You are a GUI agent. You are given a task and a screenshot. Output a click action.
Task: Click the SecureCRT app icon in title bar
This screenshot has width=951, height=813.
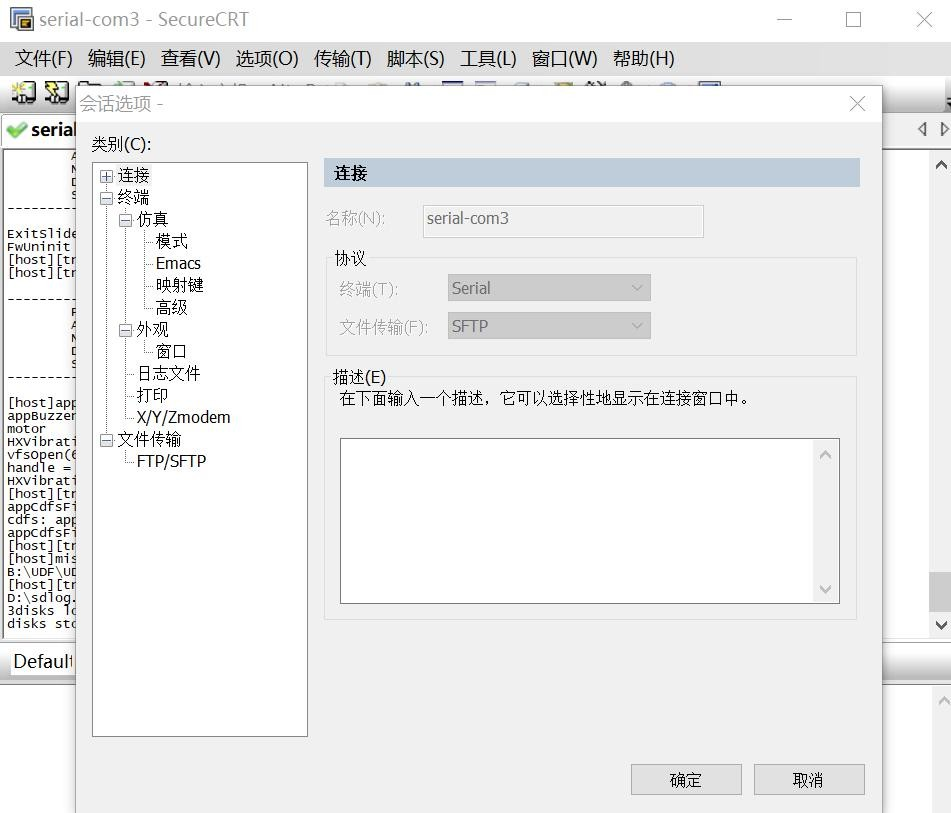pyautogui.click(x=22, y=19)
